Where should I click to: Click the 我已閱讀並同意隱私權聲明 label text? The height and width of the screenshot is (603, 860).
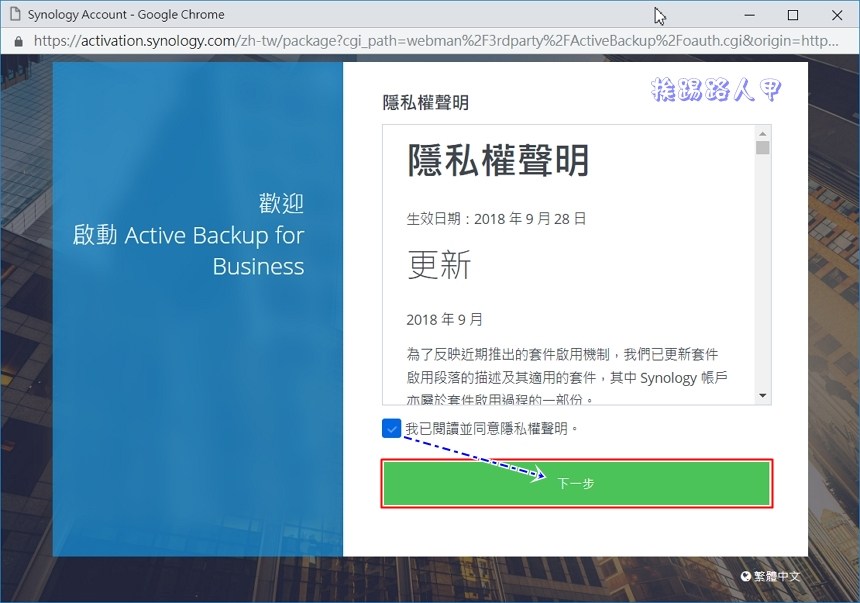tap(491, 429)
